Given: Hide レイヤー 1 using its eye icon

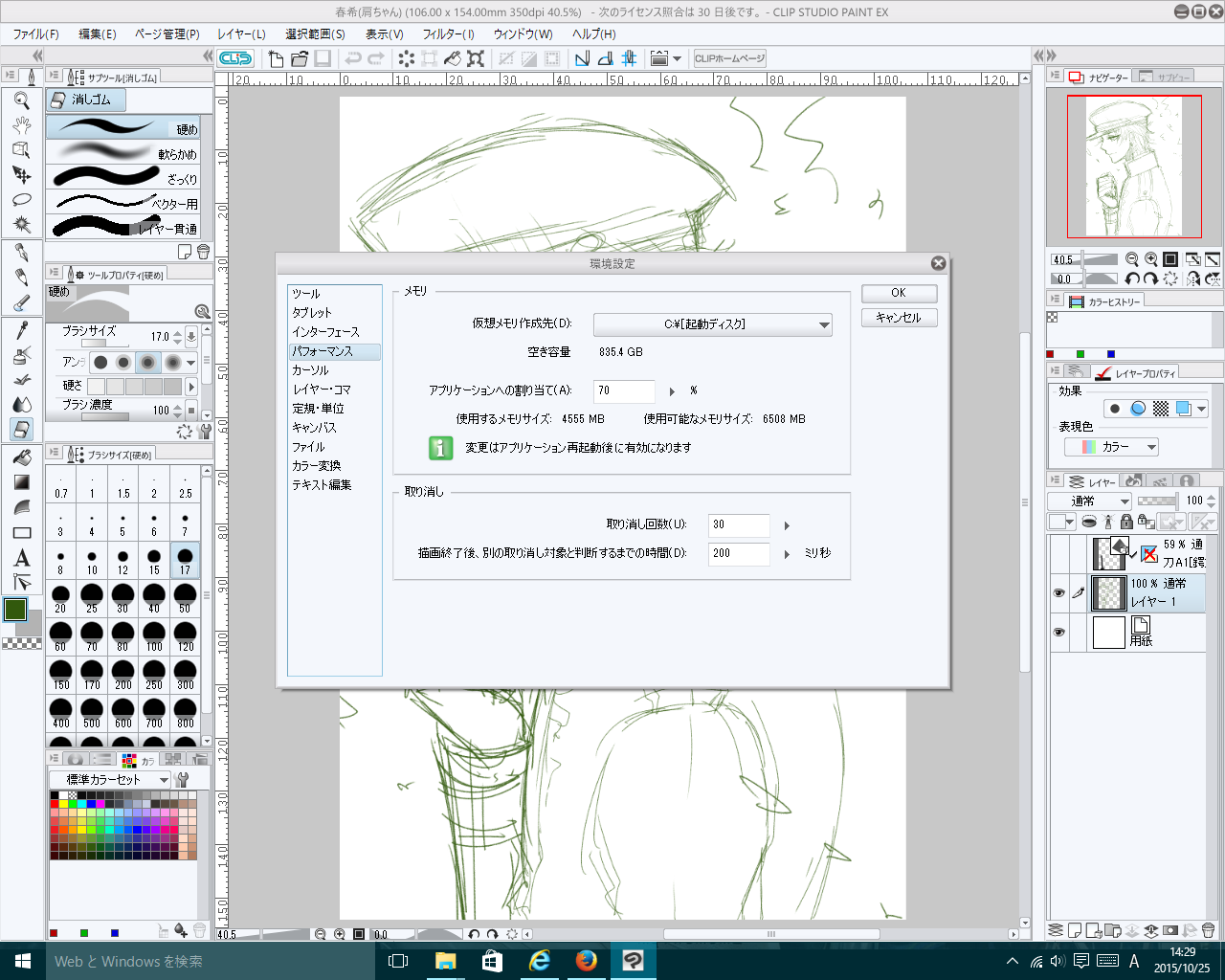Looking at the screenshot, I should 1058,593.
